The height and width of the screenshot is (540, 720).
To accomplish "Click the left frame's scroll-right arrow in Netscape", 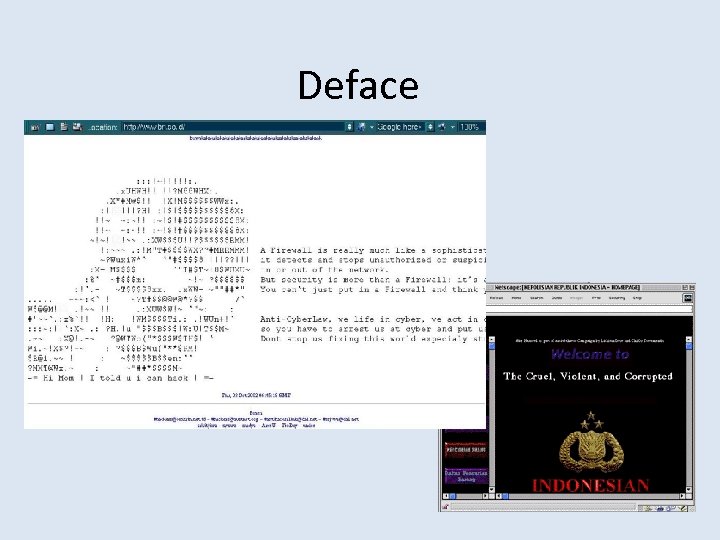I will pyautogui.click(x=485, y=496).
